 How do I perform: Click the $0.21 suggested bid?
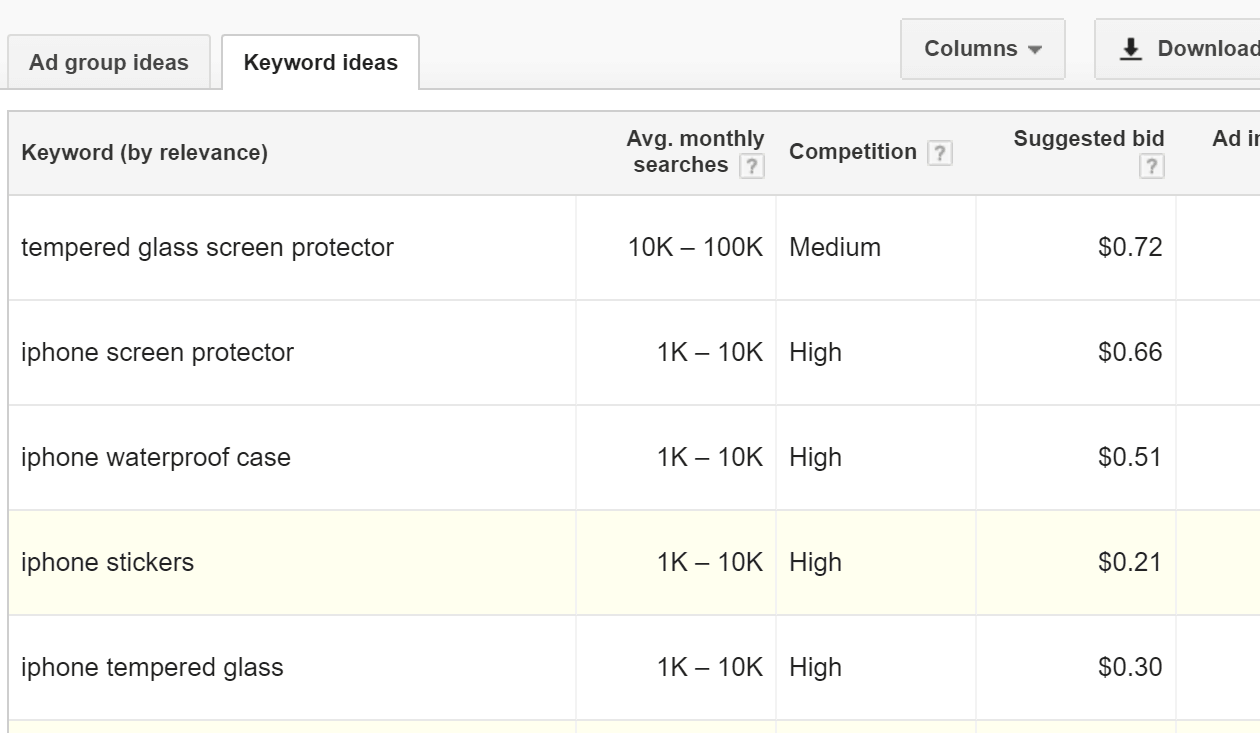(1130, 562)
